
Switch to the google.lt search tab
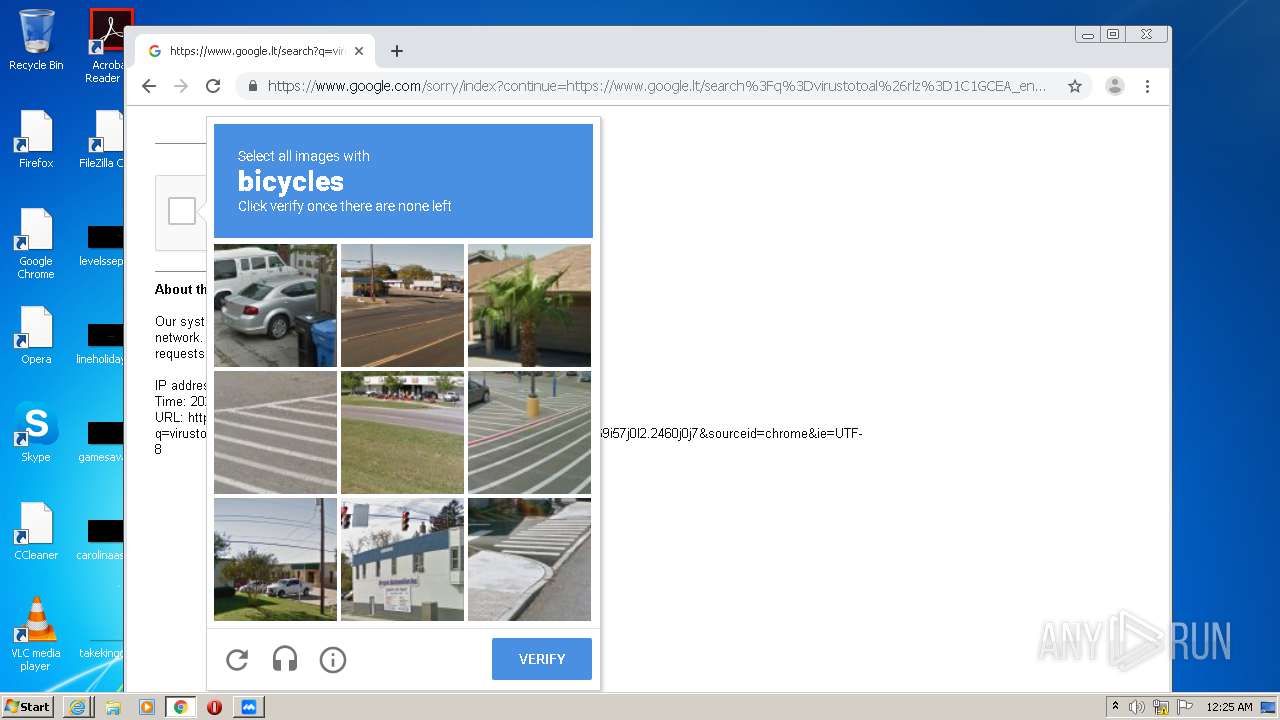pyautogui.click(x=255, y=51)
